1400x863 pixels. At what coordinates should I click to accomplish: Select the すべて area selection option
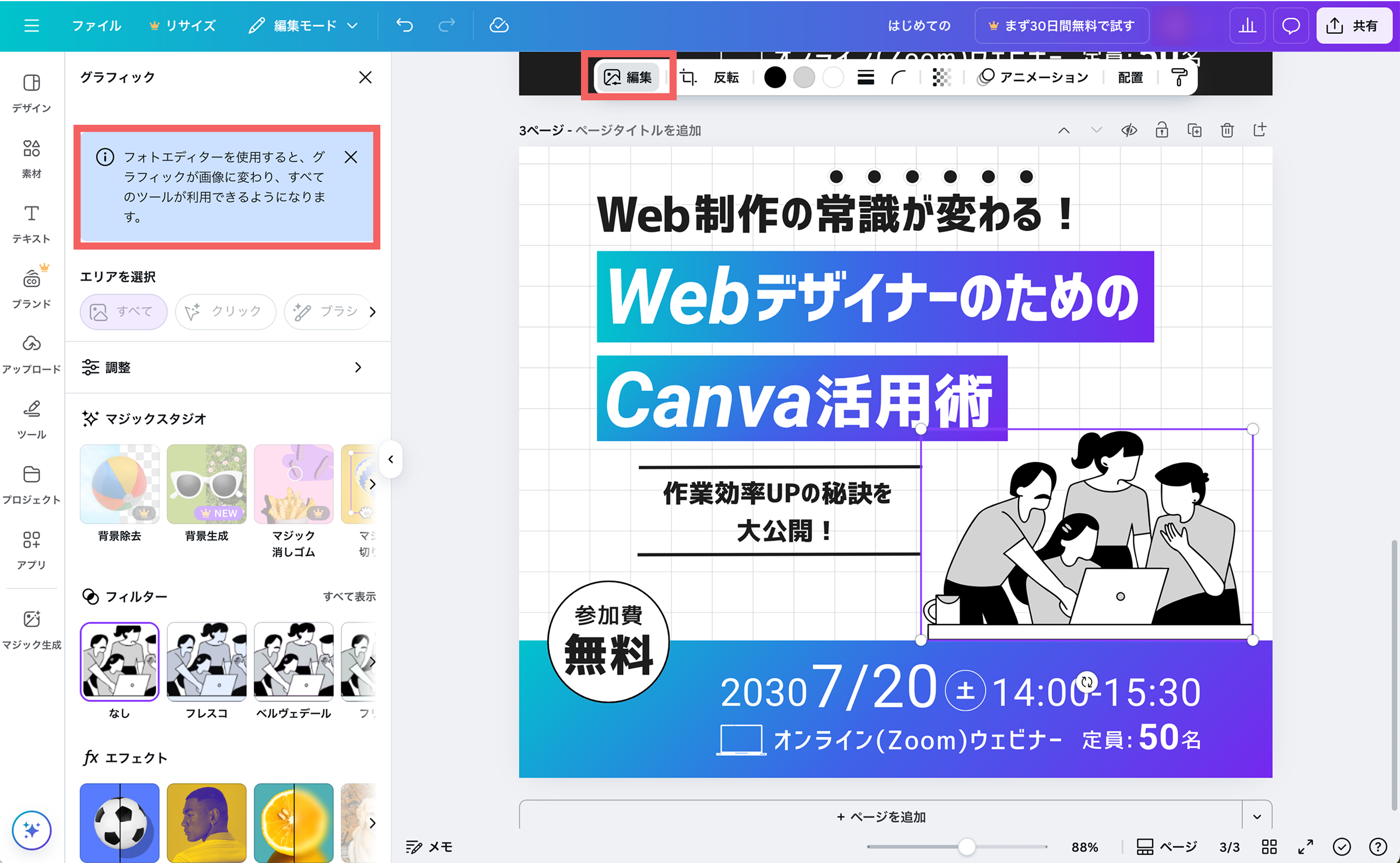coord(123,312)
